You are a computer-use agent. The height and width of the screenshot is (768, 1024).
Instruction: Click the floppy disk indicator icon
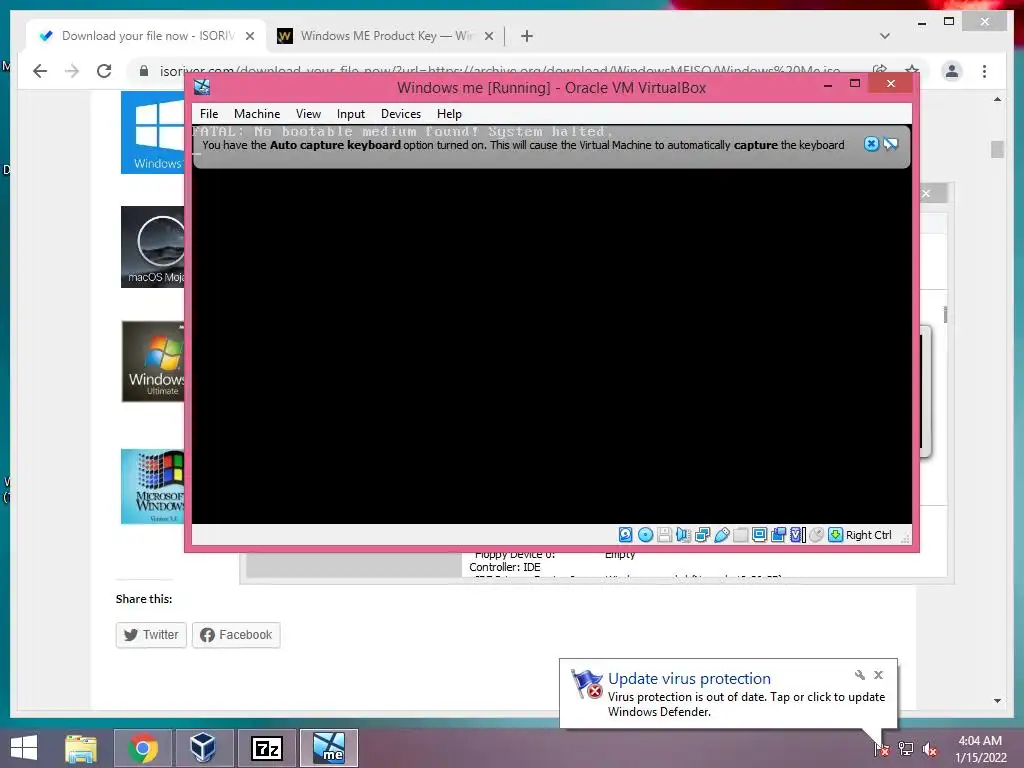[x=664, y=535]
